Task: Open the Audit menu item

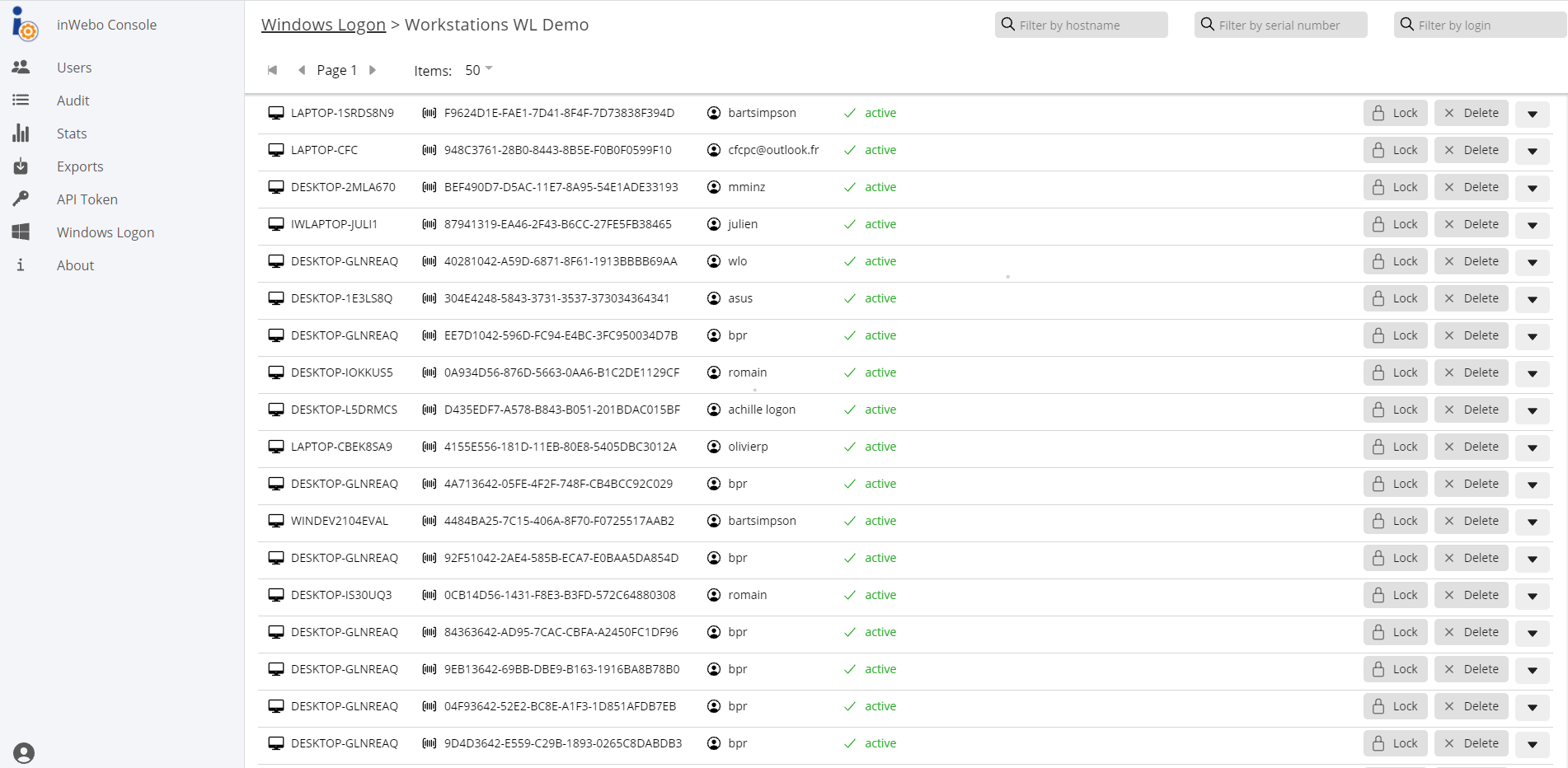Action: coord(73,101)
